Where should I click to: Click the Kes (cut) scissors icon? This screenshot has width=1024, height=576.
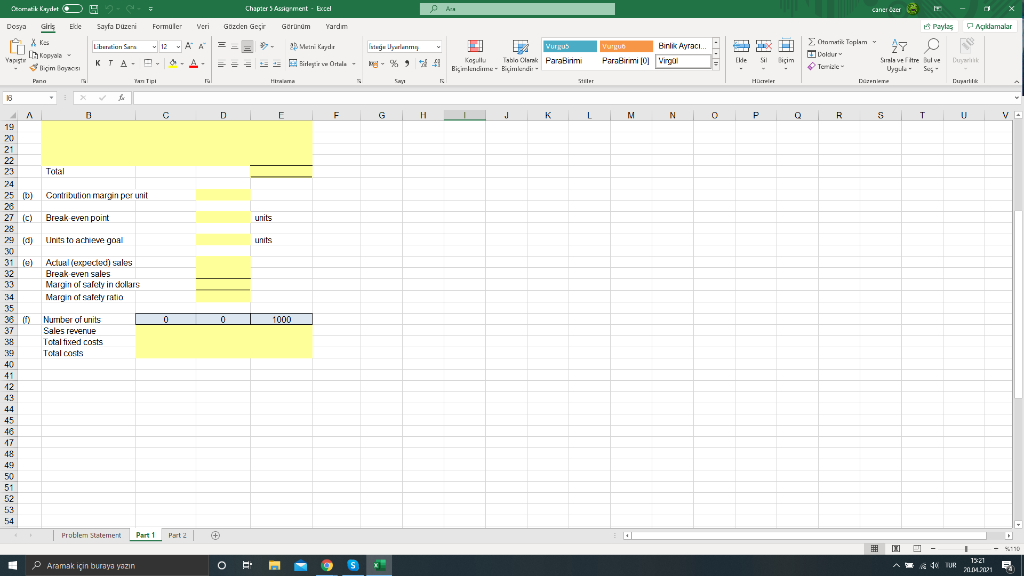(34, 42)
